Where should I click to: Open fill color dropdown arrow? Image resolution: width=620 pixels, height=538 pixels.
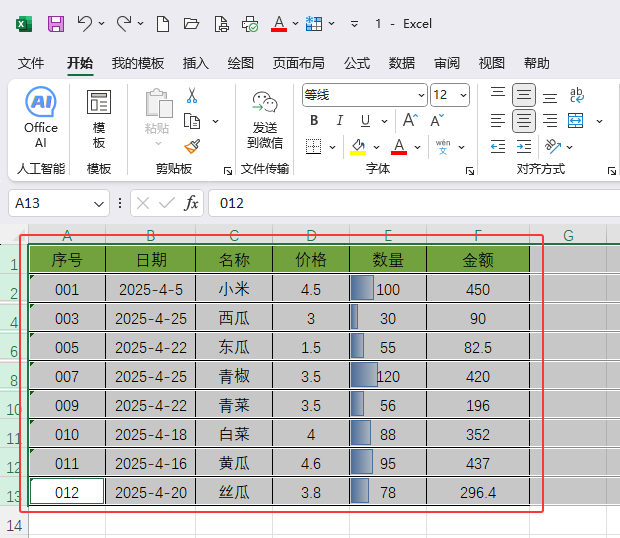[x=376, y=147]
